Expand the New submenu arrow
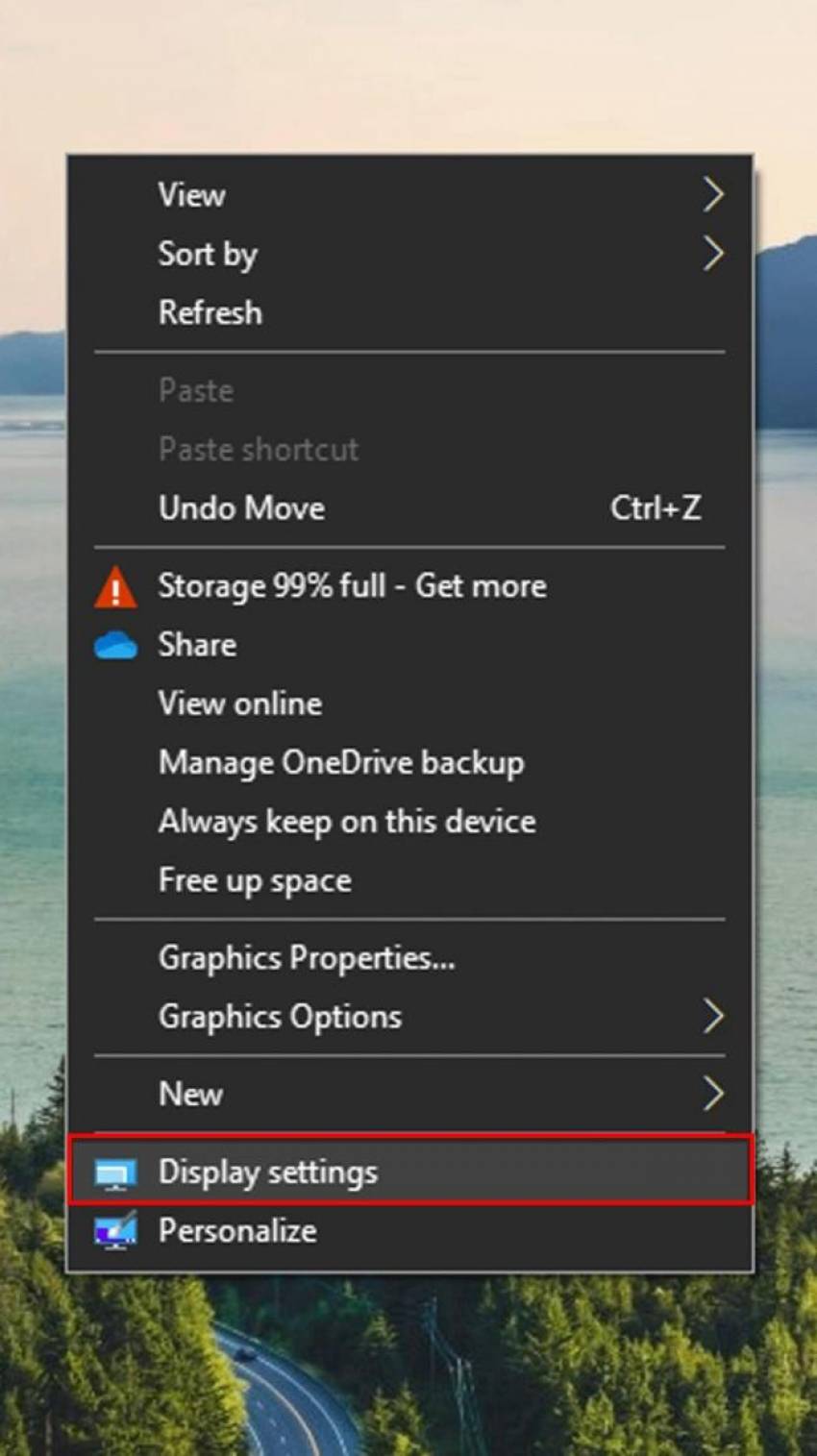The height and width of the screenshot is (1456, 817). (712, 1094)
